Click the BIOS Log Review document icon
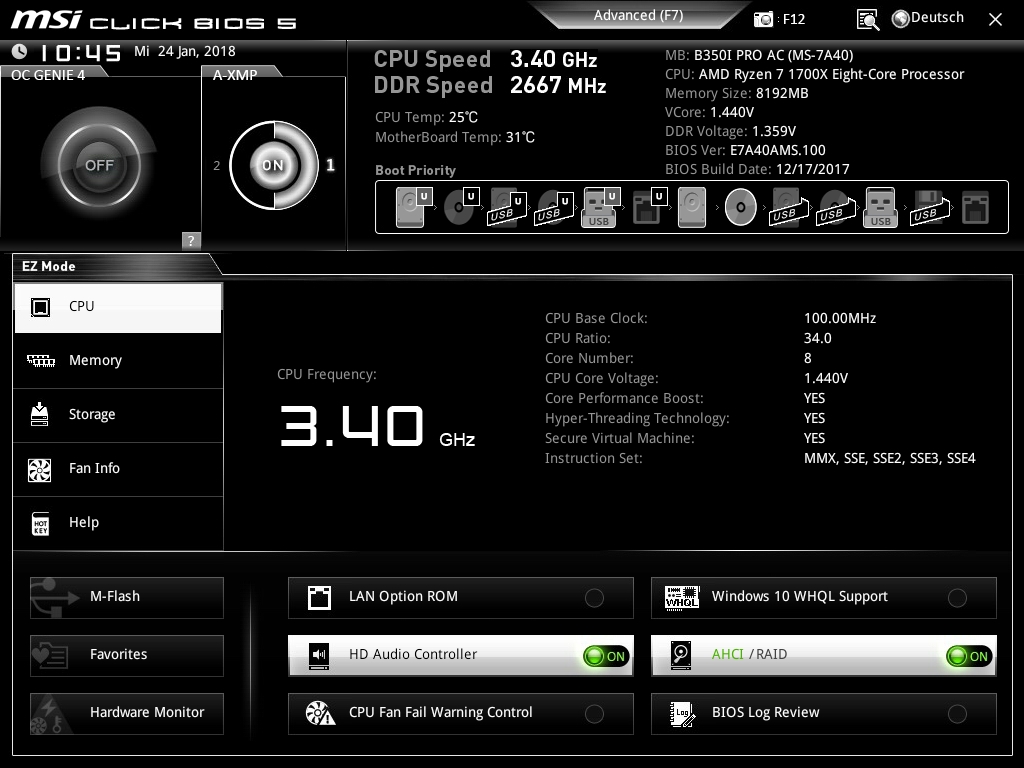This screenshot has height=768, width=1024. pyautogui.click(x=682, y=714)
